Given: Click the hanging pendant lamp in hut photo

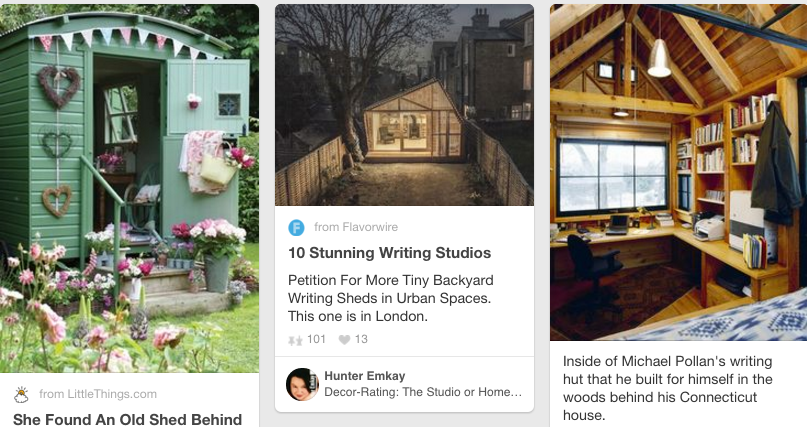Looking at the screenshot, I should (x=659, y=58).
